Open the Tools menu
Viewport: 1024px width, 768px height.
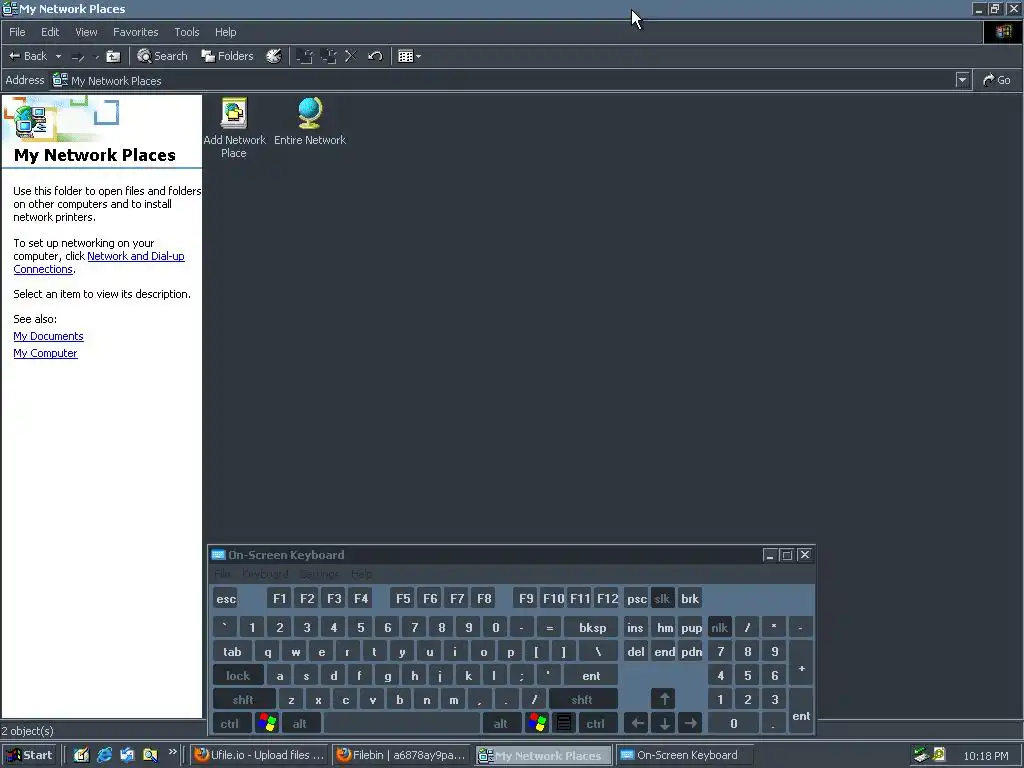[x=187, y=32]
